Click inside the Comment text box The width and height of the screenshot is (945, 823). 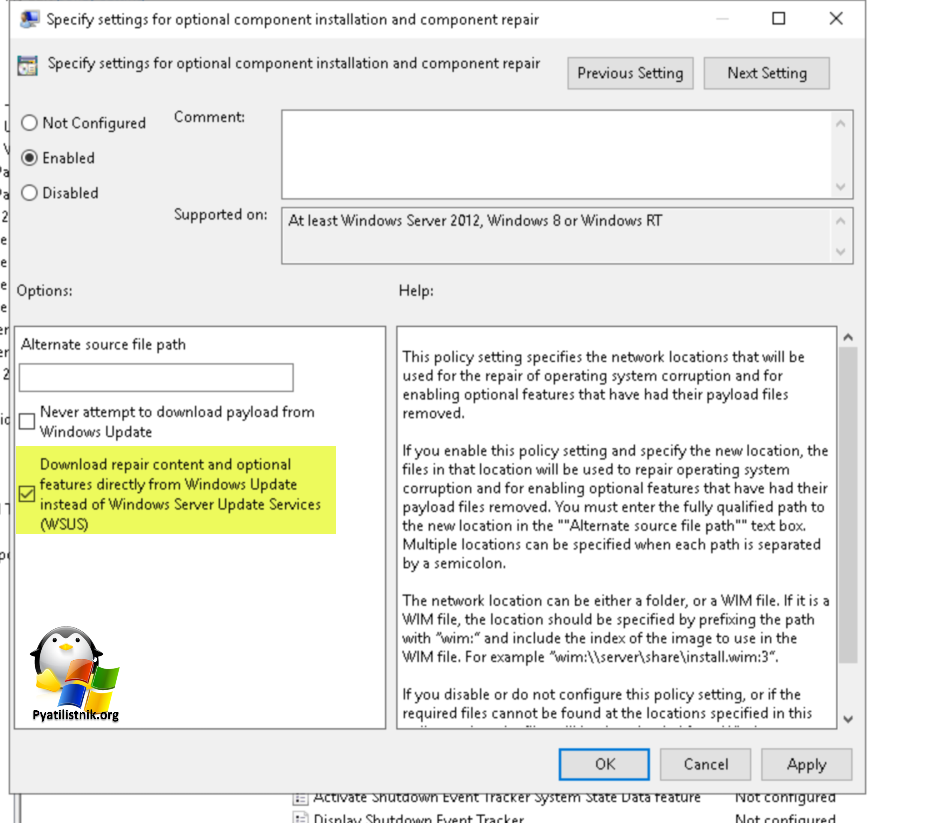pos(557,154)
